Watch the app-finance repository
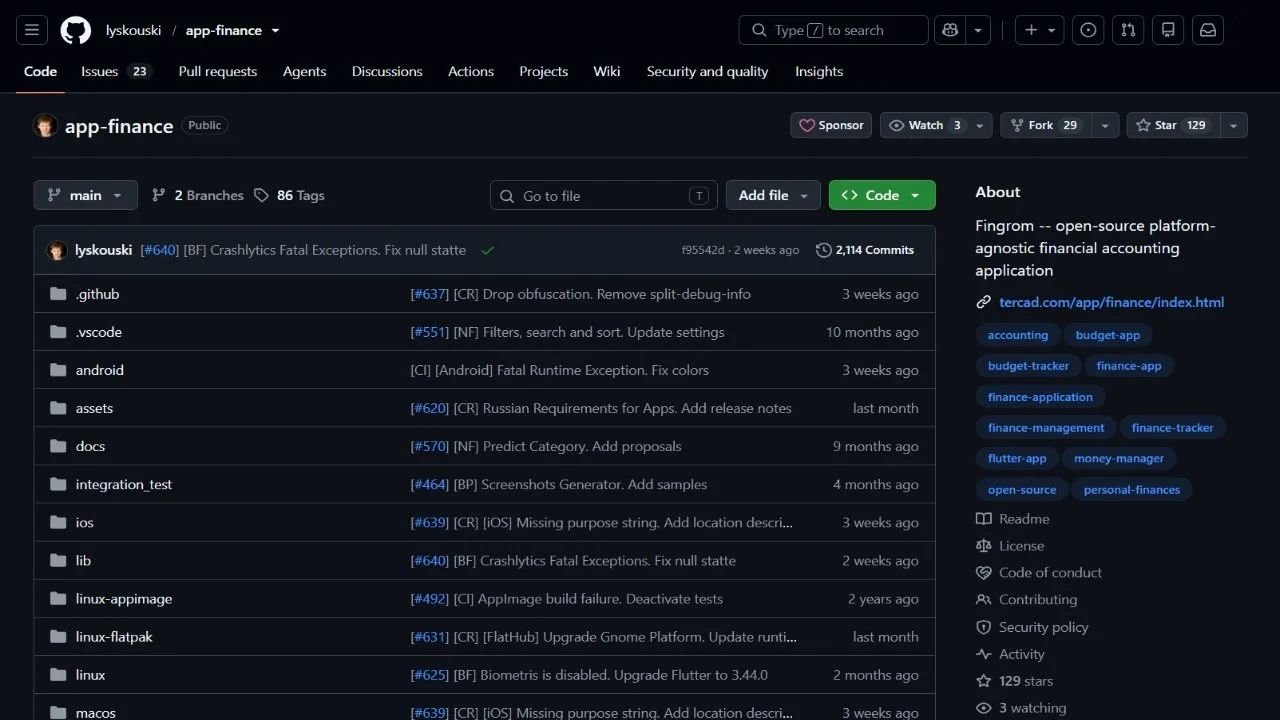 [926, 125]
